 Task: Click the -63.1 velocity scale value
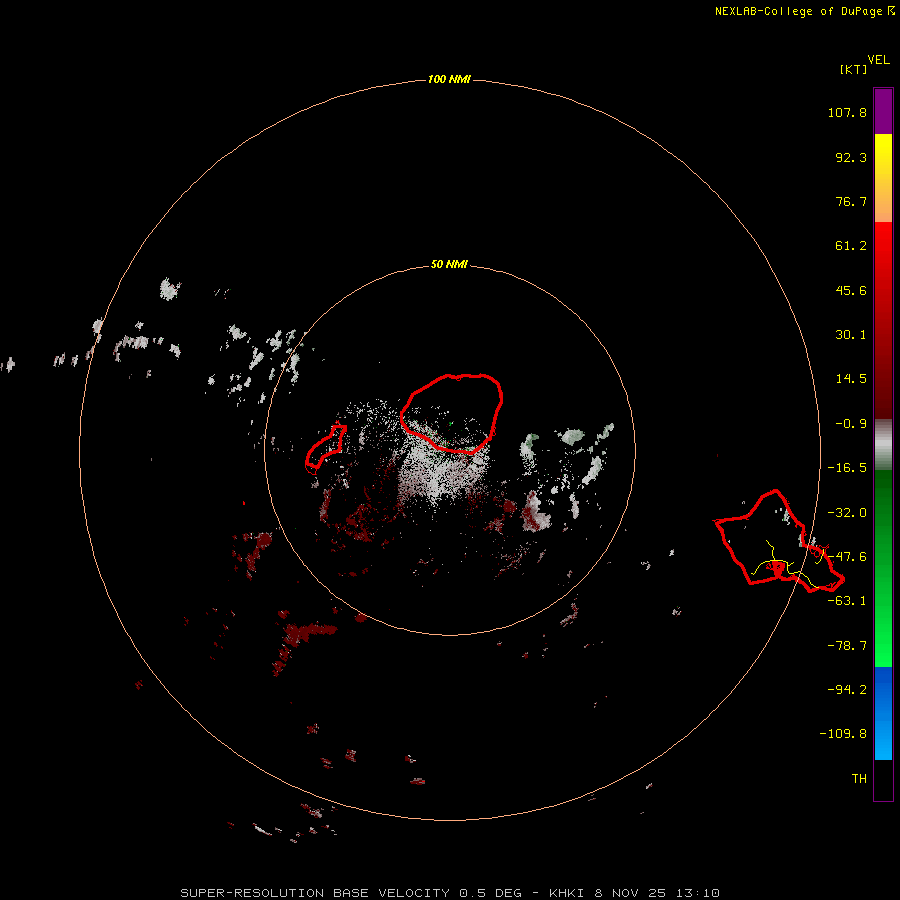(847, 601)
